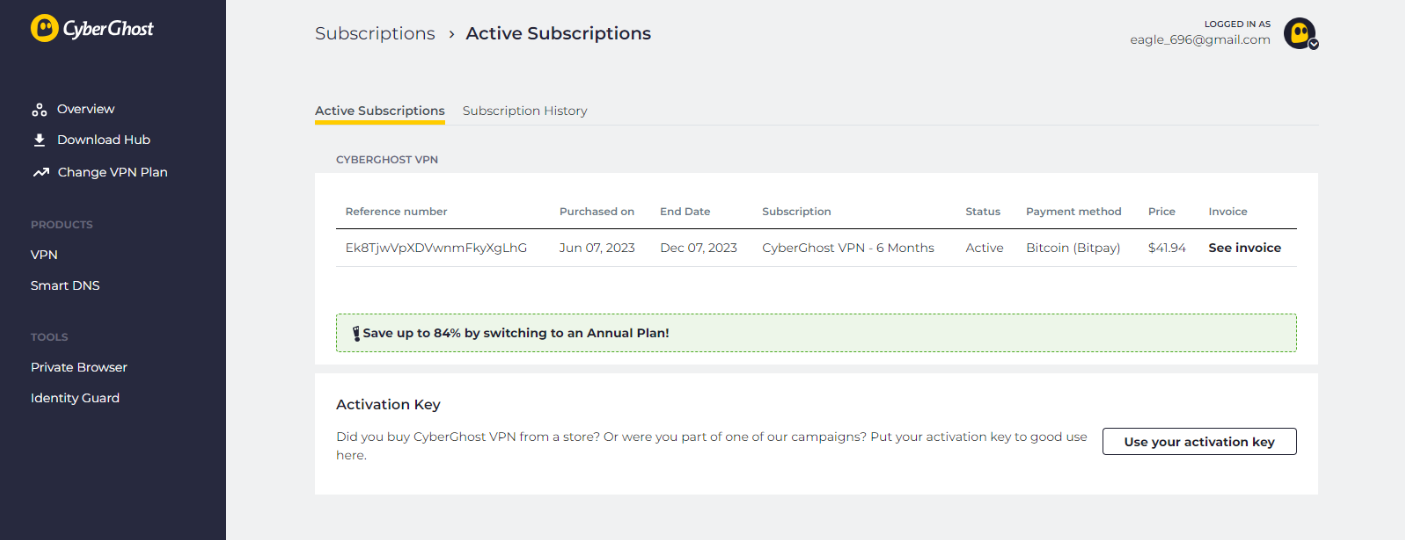
Task: Select VPN under Products
Action: coord(44,255)
